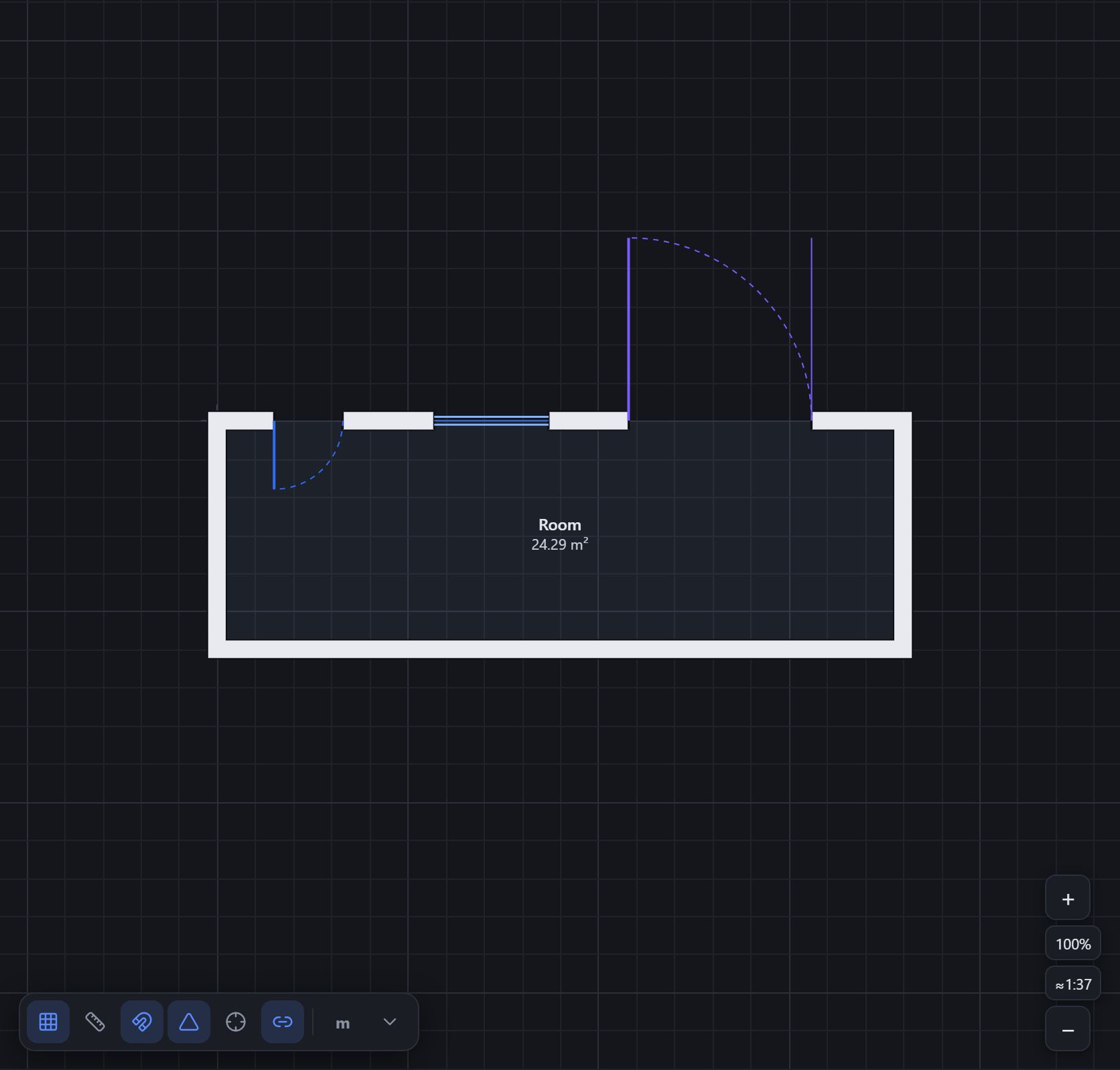The height and width of the screenshot is (1070, 1120).
Task: Zoom in with the plus button
Action: (1068, 898)
